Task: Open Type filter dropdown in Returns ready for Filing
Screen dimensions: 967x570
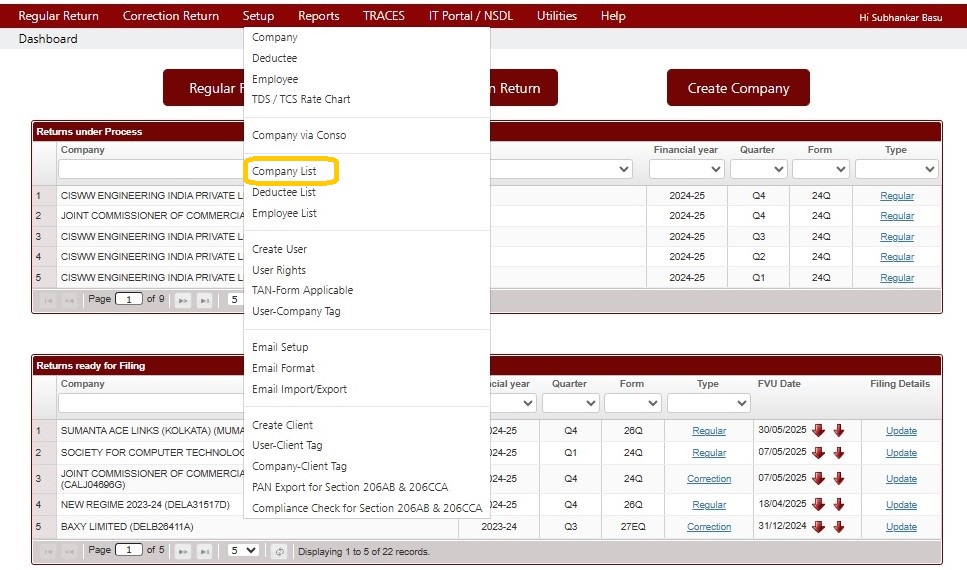Action: pyautogui.click(x=708, y=403)
